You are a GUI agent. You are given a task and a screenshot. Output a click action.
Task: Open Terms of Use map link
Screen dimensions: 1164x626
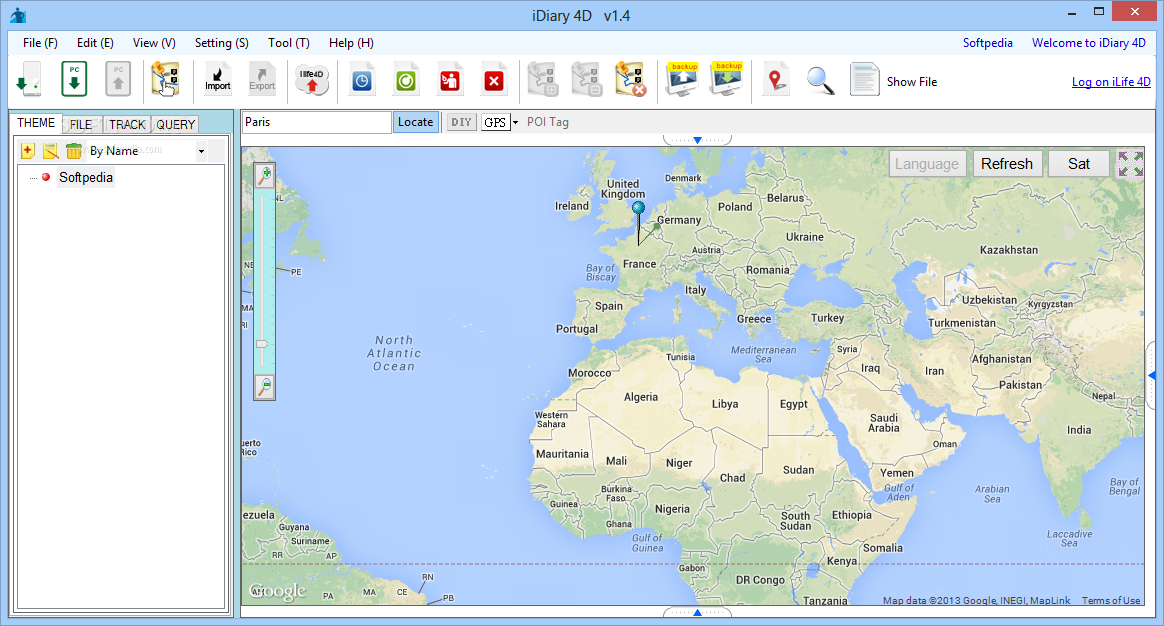coord(1111,600)
